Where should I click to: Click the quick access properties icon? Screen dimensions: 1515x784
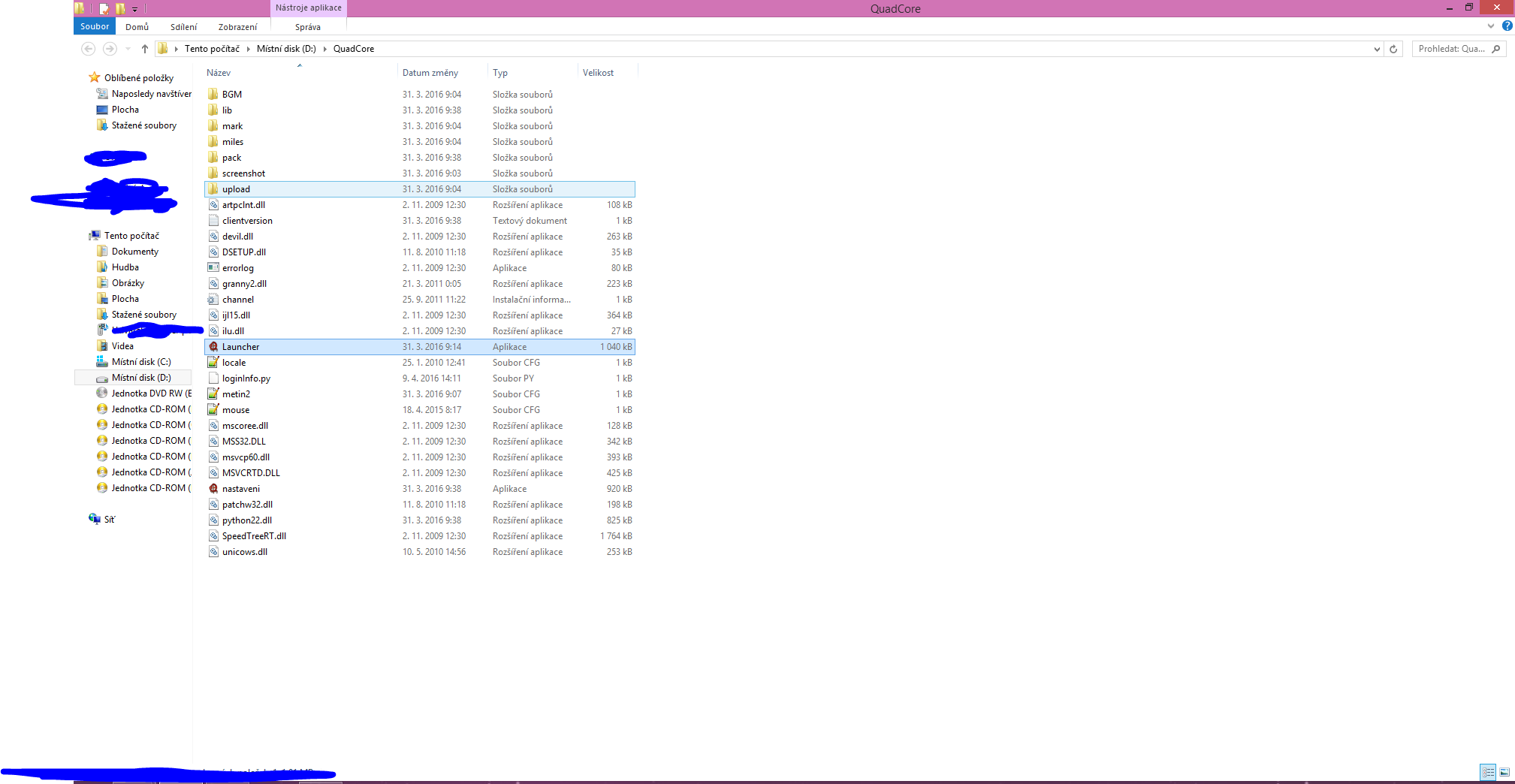[x=104, y=8]
